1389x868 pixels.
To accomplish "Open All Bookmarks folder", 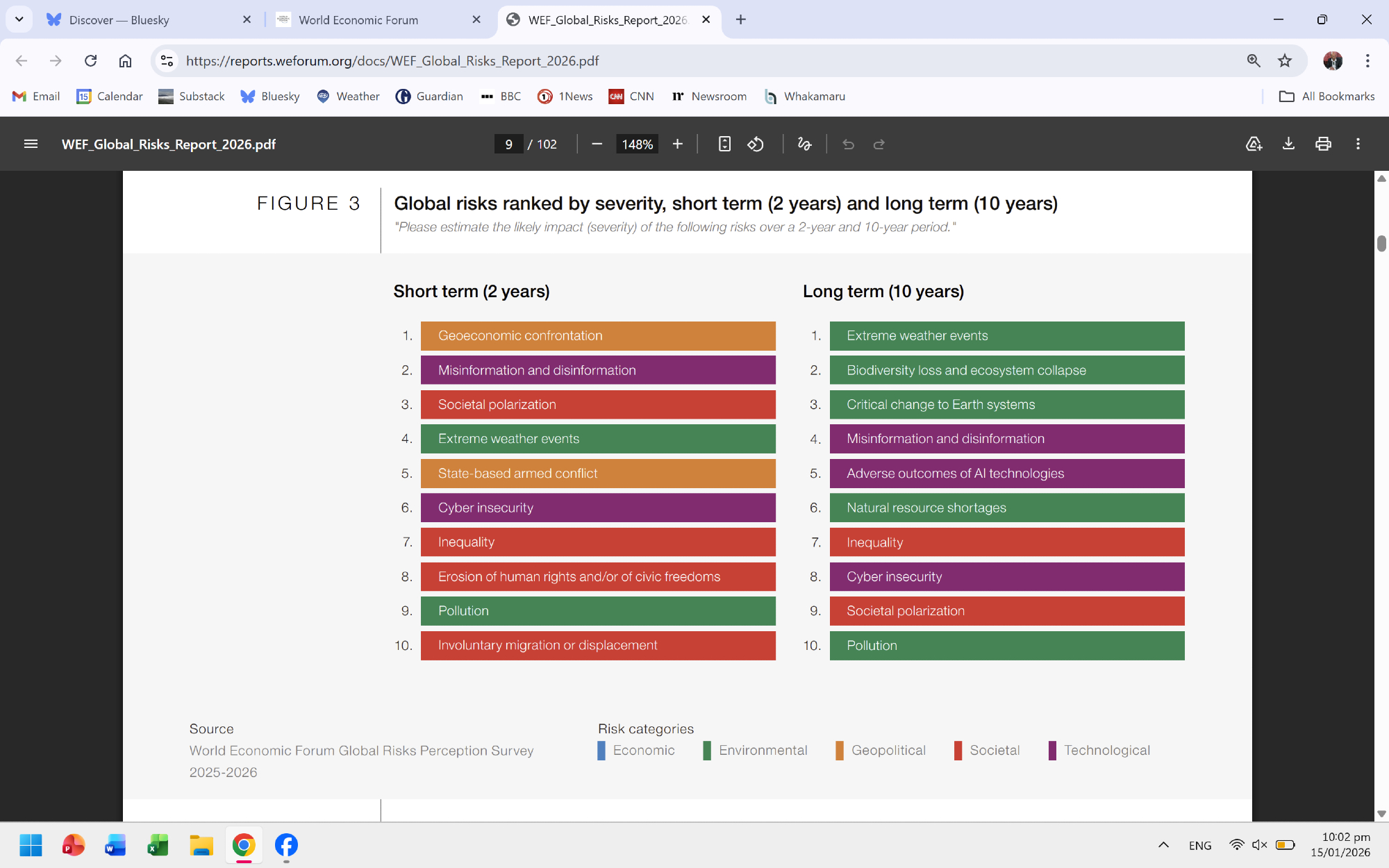I will pyautogui.click(x=1326, y=97).
